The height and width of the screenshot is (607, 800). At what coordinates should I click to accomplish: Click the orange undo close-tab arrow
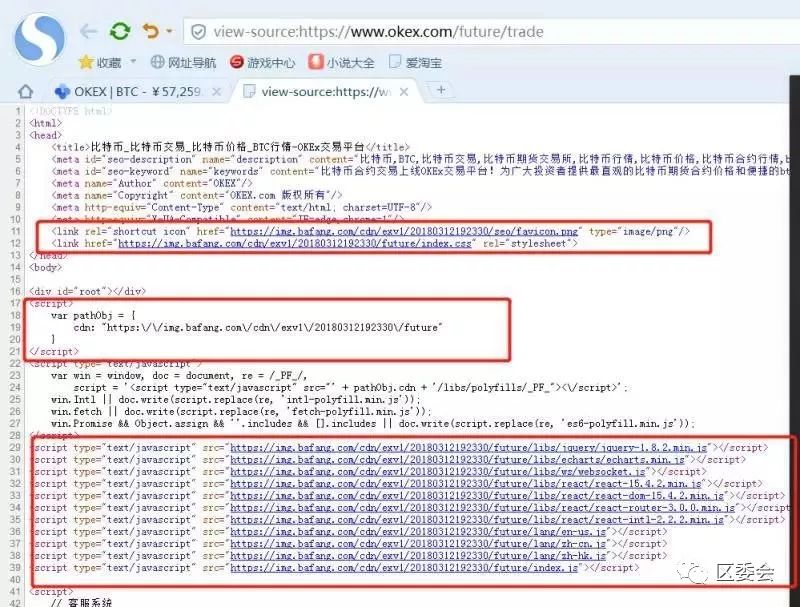(x=150, y=32)
